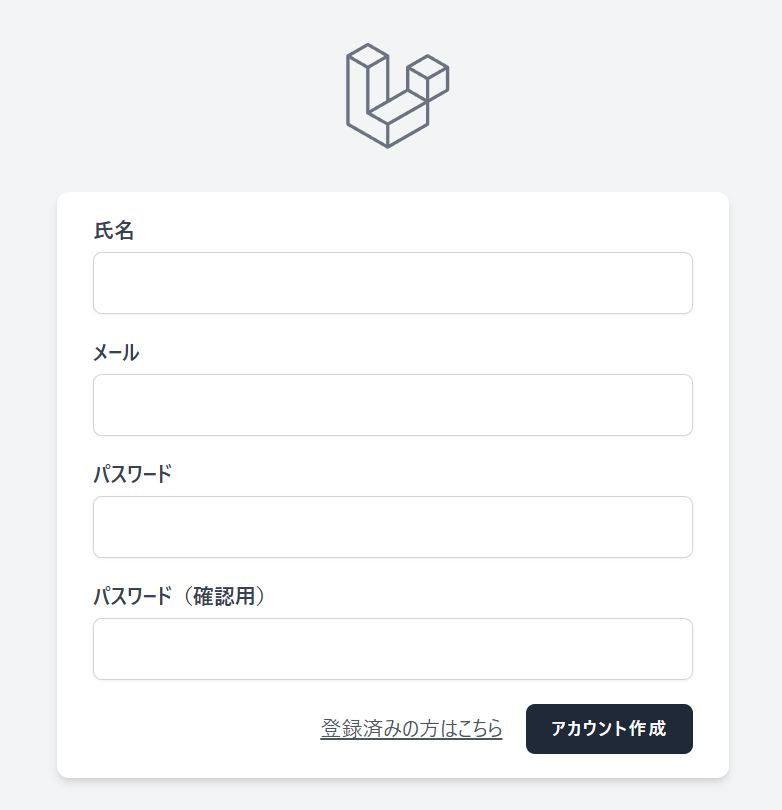Screen dimensions: 782x810
Task: Click the password entry box under パスワード
Action: (392, 527)
